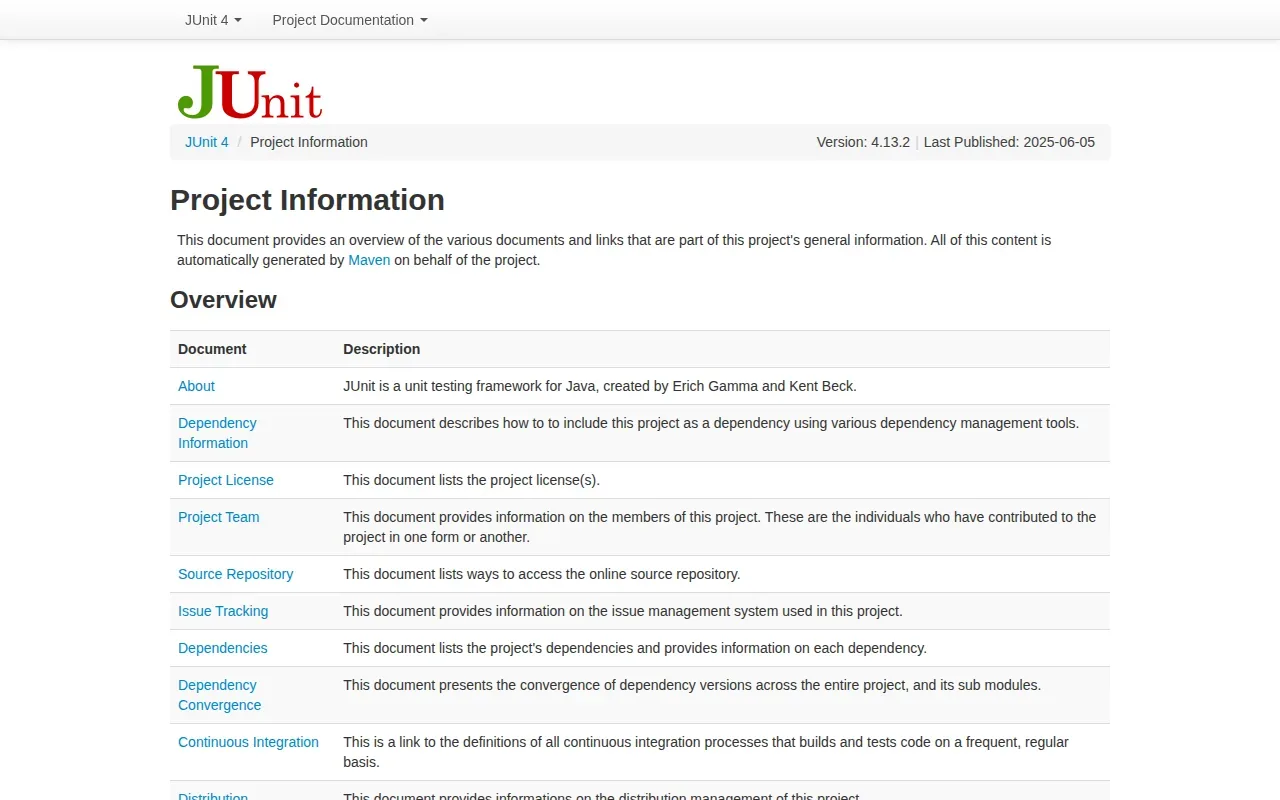1280x800 pixels.
Task: Visit the Continuous Integration page
Action: click(248, 742)
